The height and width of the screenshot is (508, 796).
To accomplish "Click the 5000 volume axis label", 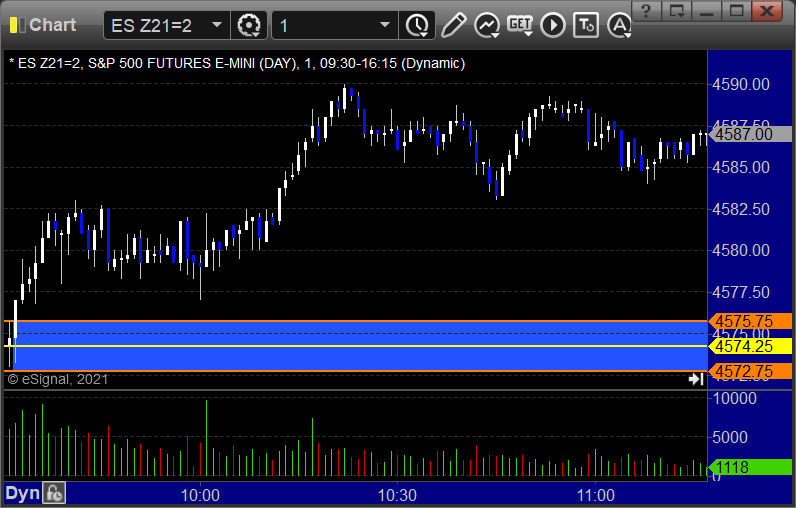I will [729, 437].
